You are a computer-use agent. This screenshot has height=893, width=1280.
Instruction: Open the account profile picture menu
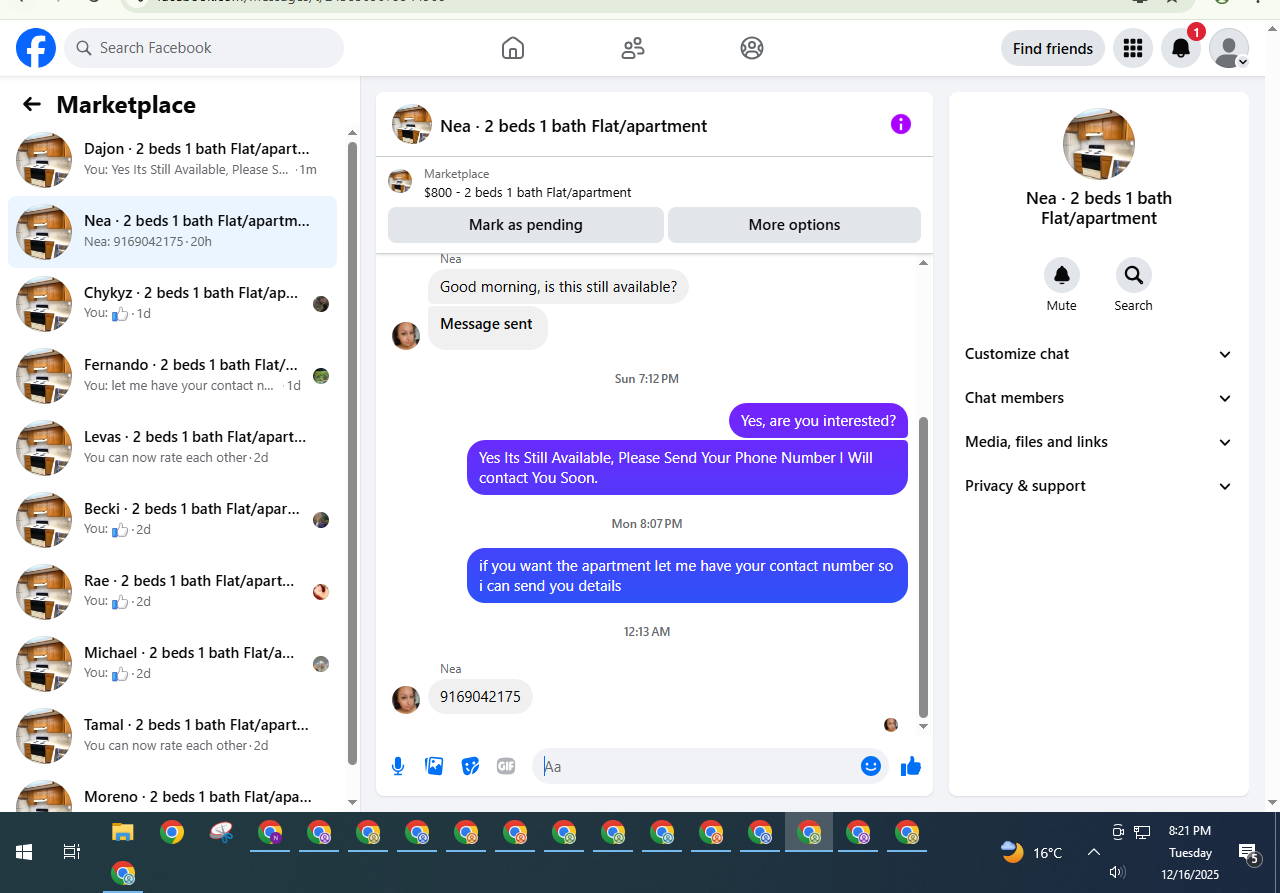(1229, 48)
